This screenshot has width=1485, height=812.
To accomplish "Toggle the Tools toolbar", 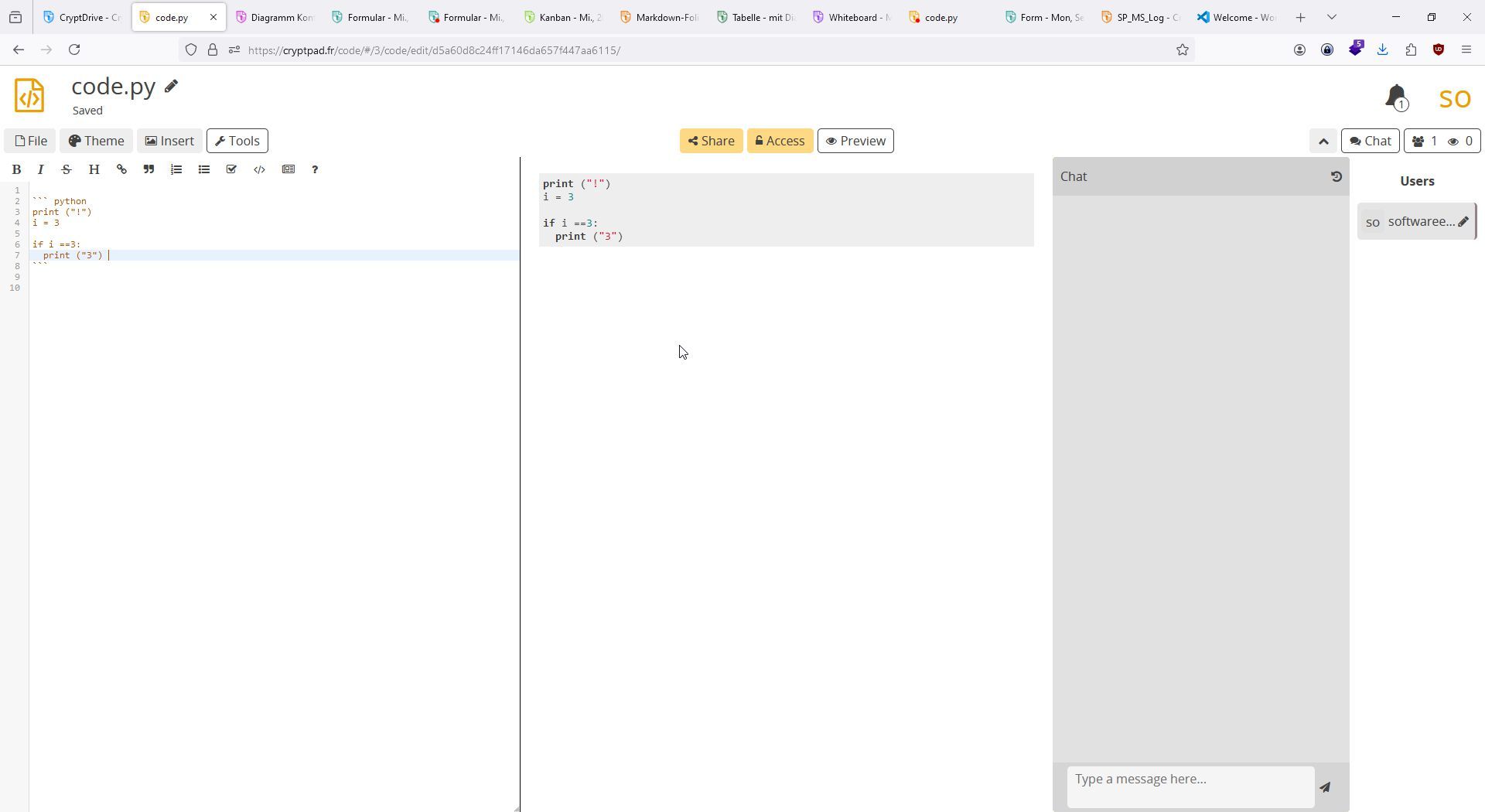I will [x=237, y=141].
